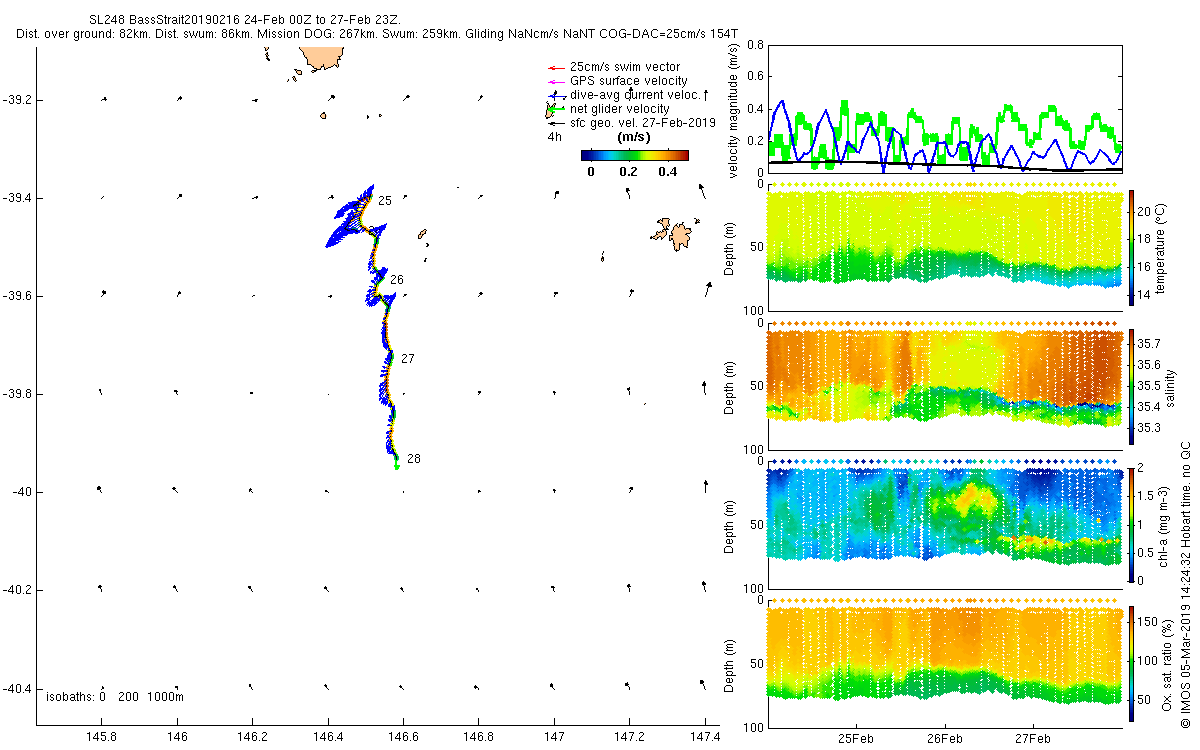Click the 'sfc geo. vel. 27-Feb-2019' legend text
The width and height of the screenshot is (1200, 750).
pyautogui.click(x=643, y=123)
